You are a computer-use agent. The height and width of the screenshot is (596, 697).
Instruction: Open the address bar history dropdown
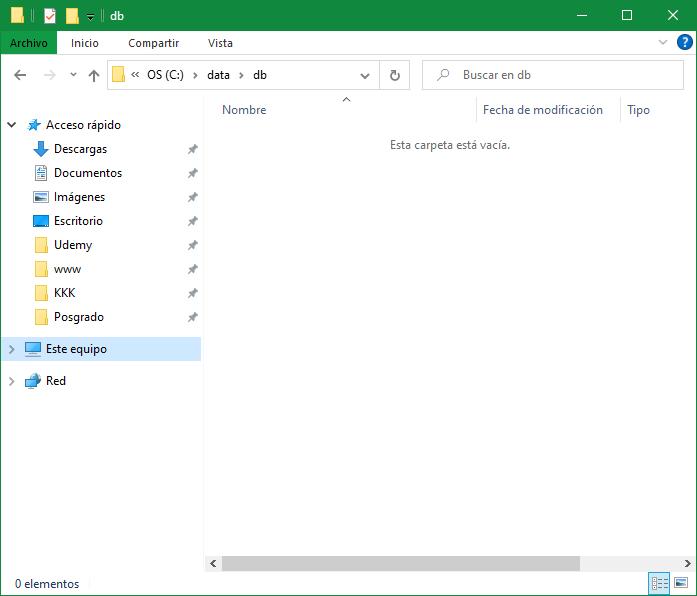(x=365, y=75)
